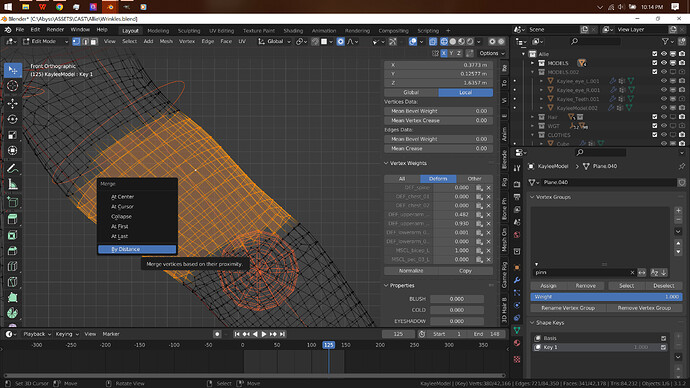Toggle the Key 1 shape key checkbox
The image size is (690, 388).
[x=663, y=347]
